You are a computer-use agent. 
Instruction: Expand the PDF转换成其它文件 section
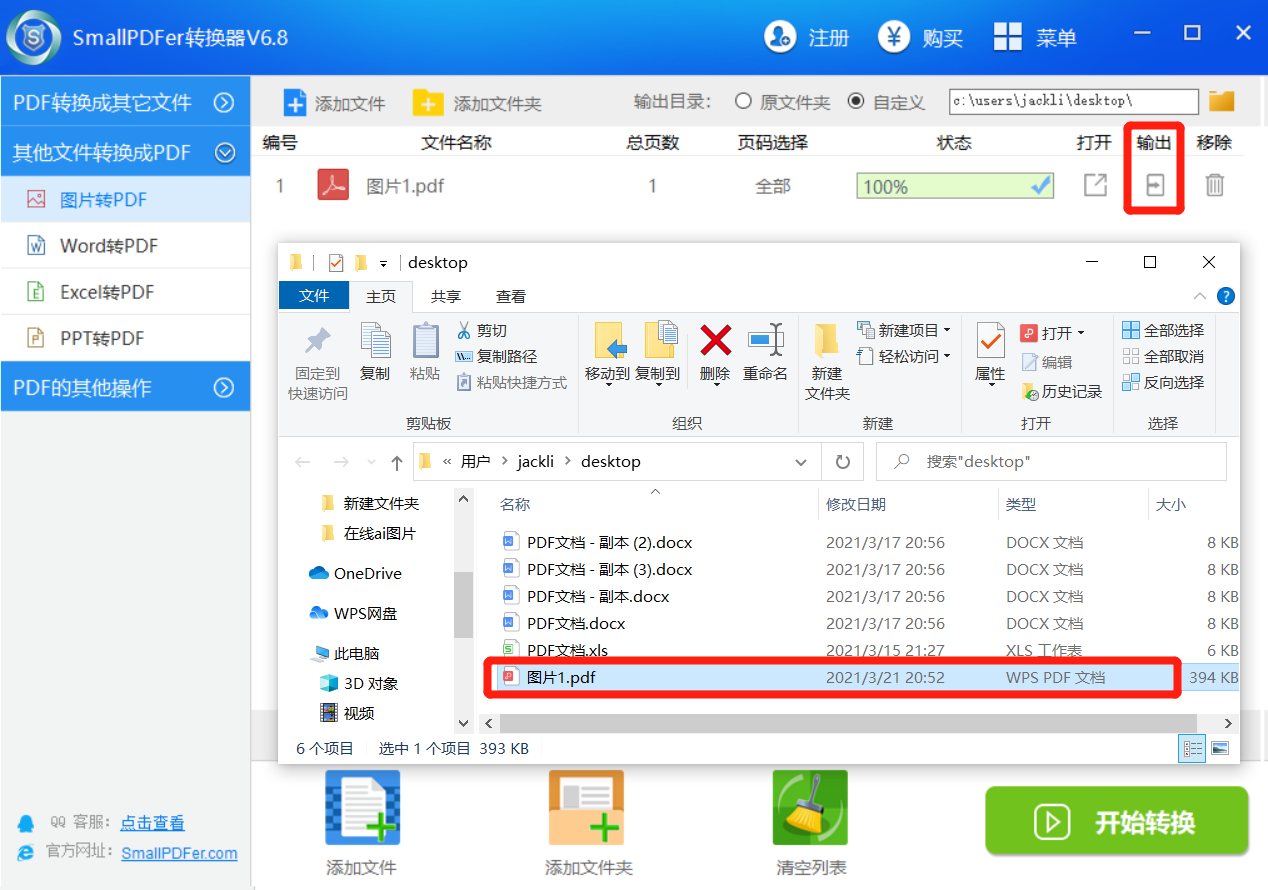click(x=224, y=102)
